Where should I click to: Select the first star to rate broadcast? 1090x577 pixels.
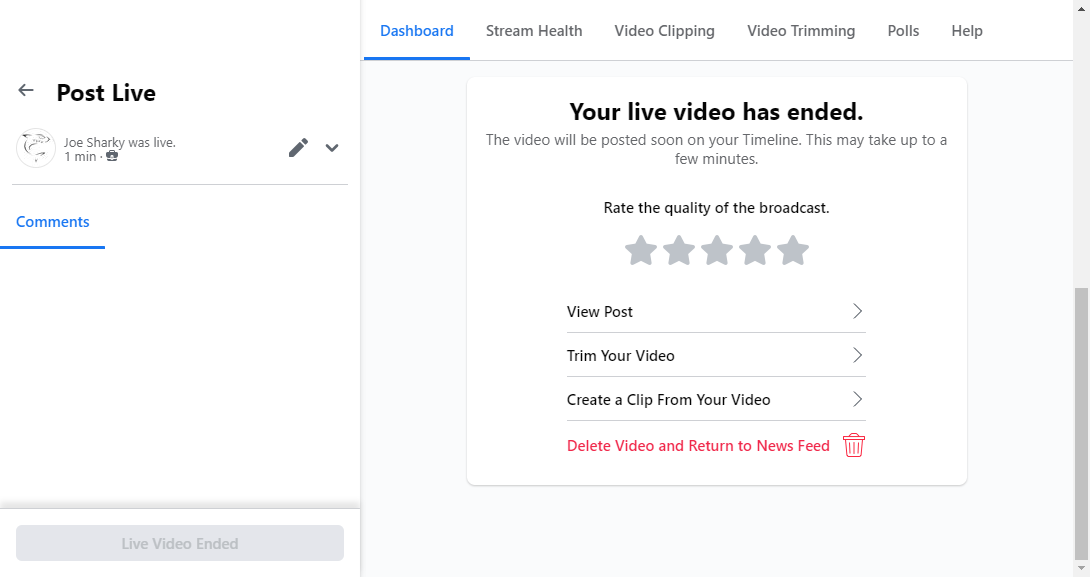pos(640,250)
